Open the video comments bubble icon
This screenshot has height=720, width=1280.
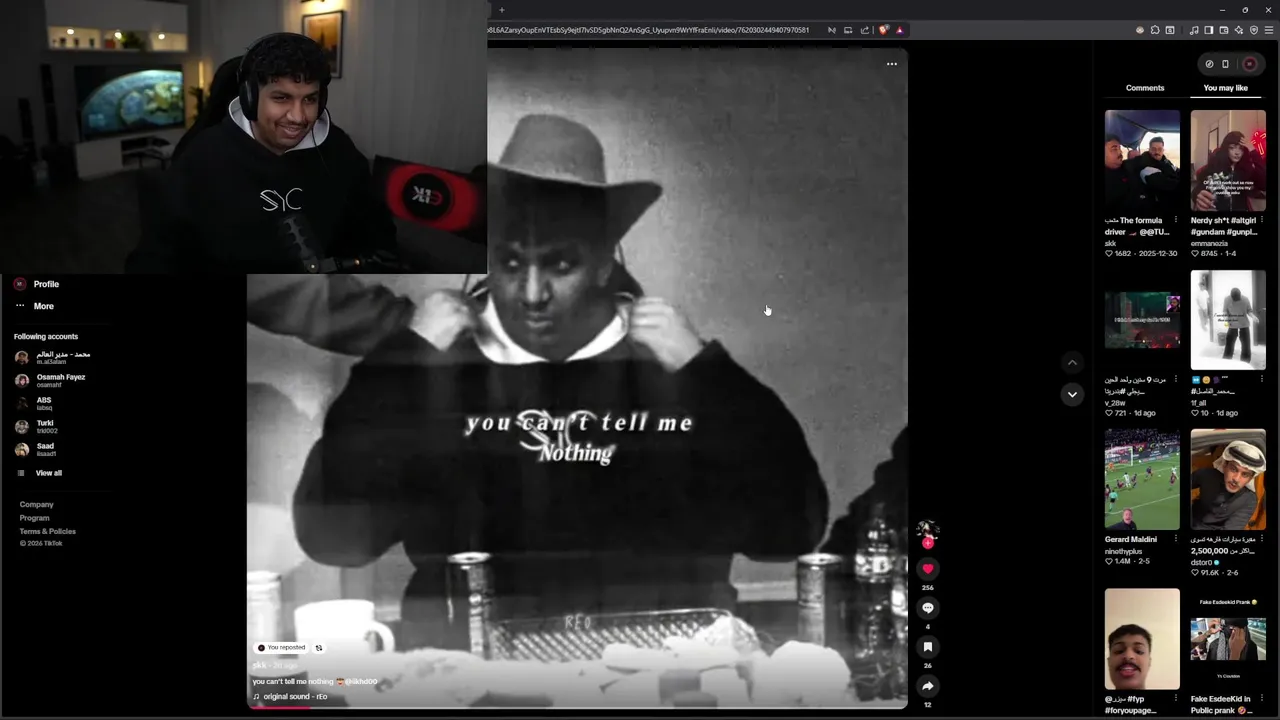click(927, 608)
